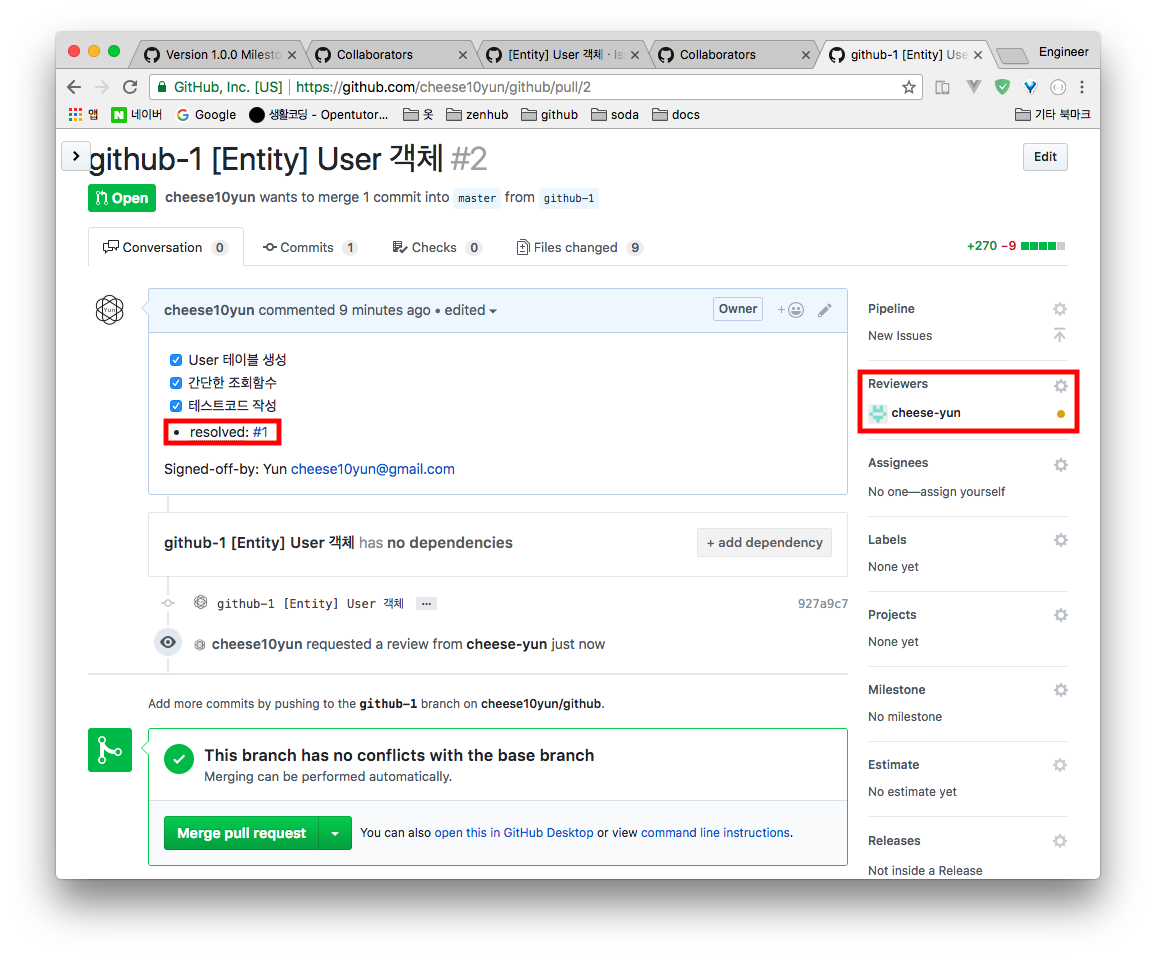Edit comment with pencil icon
The image size is (1156, 959).
click(x=824, y=310)
